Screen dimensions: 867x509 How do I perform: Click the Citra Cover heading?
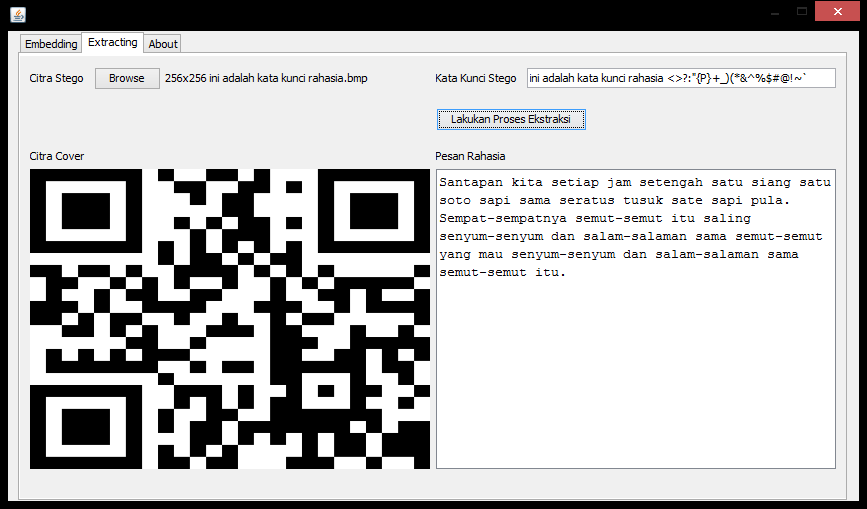pos(57,156)
